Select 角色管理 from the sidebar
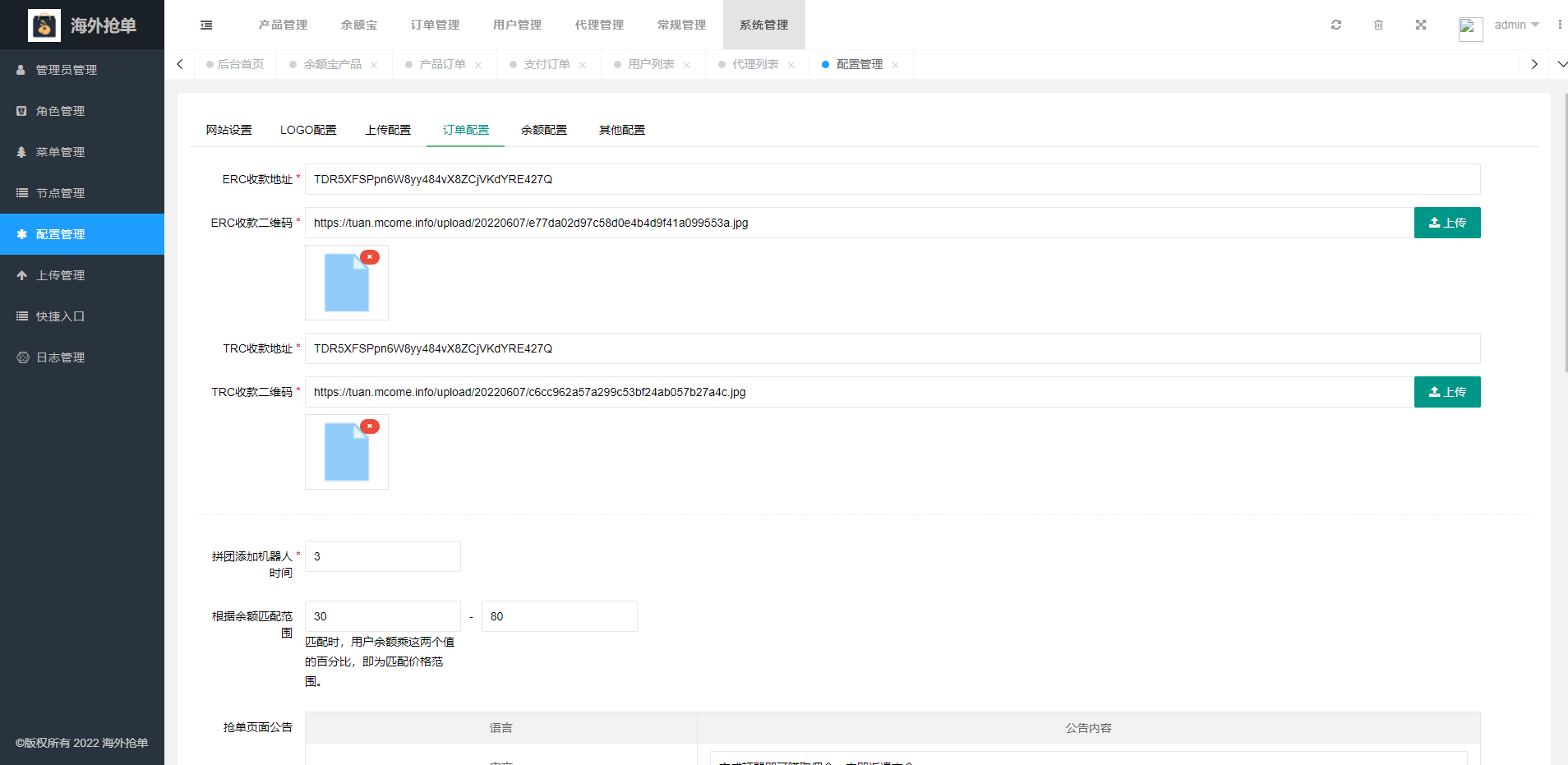 pos(61,111)
